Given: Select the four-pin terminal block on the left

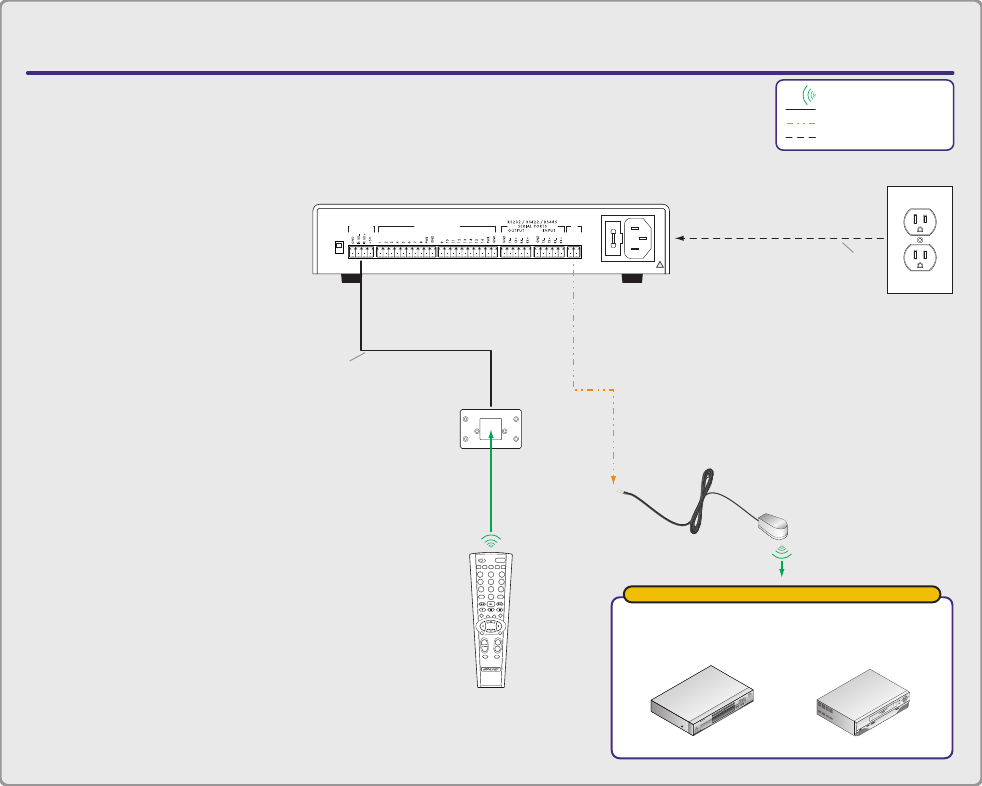Looking at the screenshot, I should point(361,252).
